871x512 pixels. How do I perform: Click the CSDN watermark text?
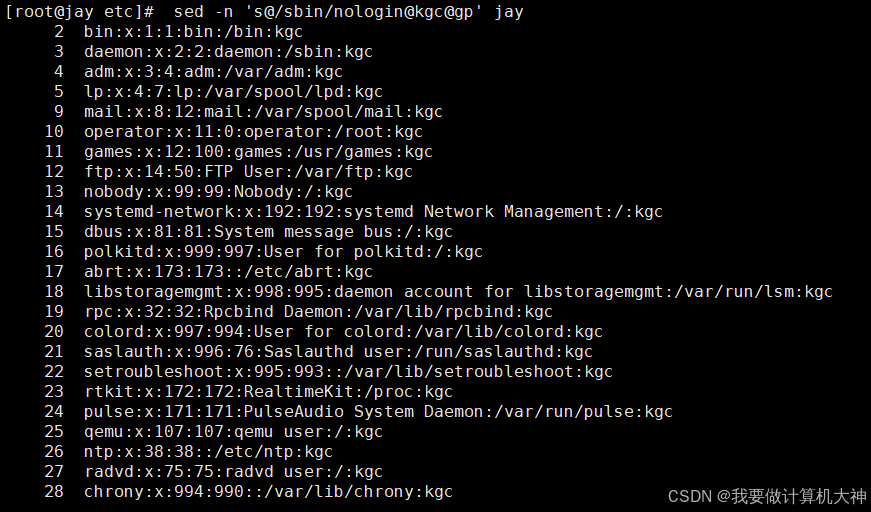tap(767, 496)
